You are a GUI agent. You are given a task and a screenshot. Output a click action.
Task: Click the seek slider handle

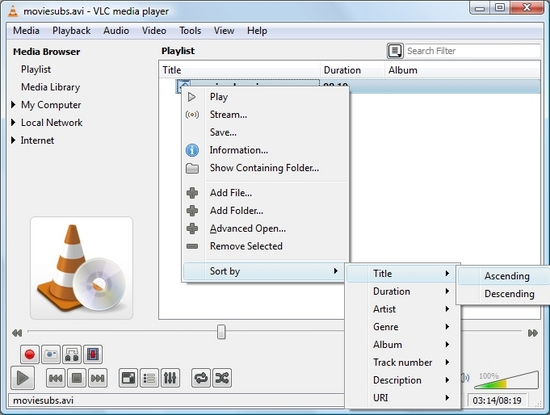click(x=221, y=332)
